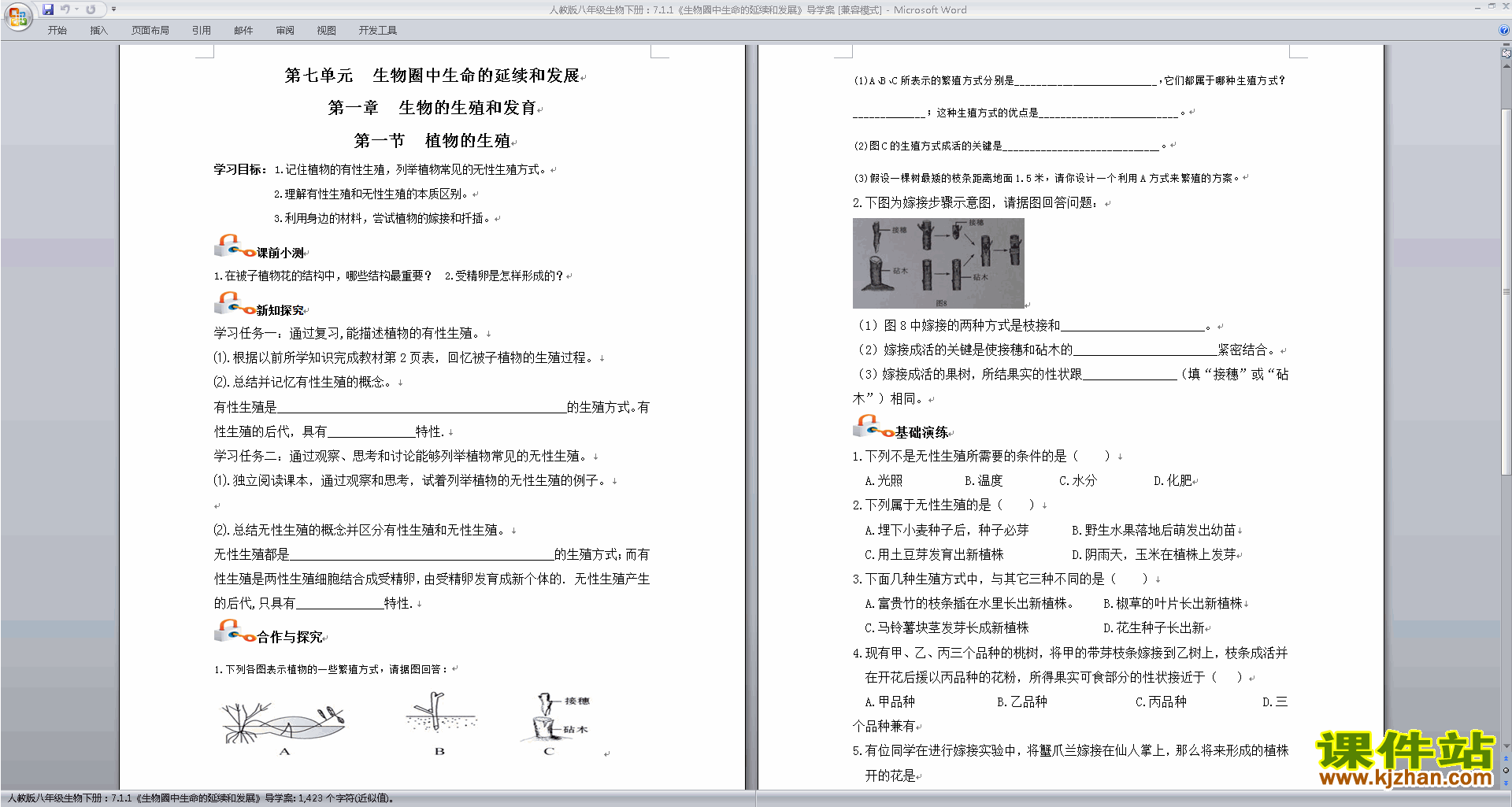This screenshot has height=807, width=1512.
Task: Restore down the Word window
Action: pos(1492,6)
